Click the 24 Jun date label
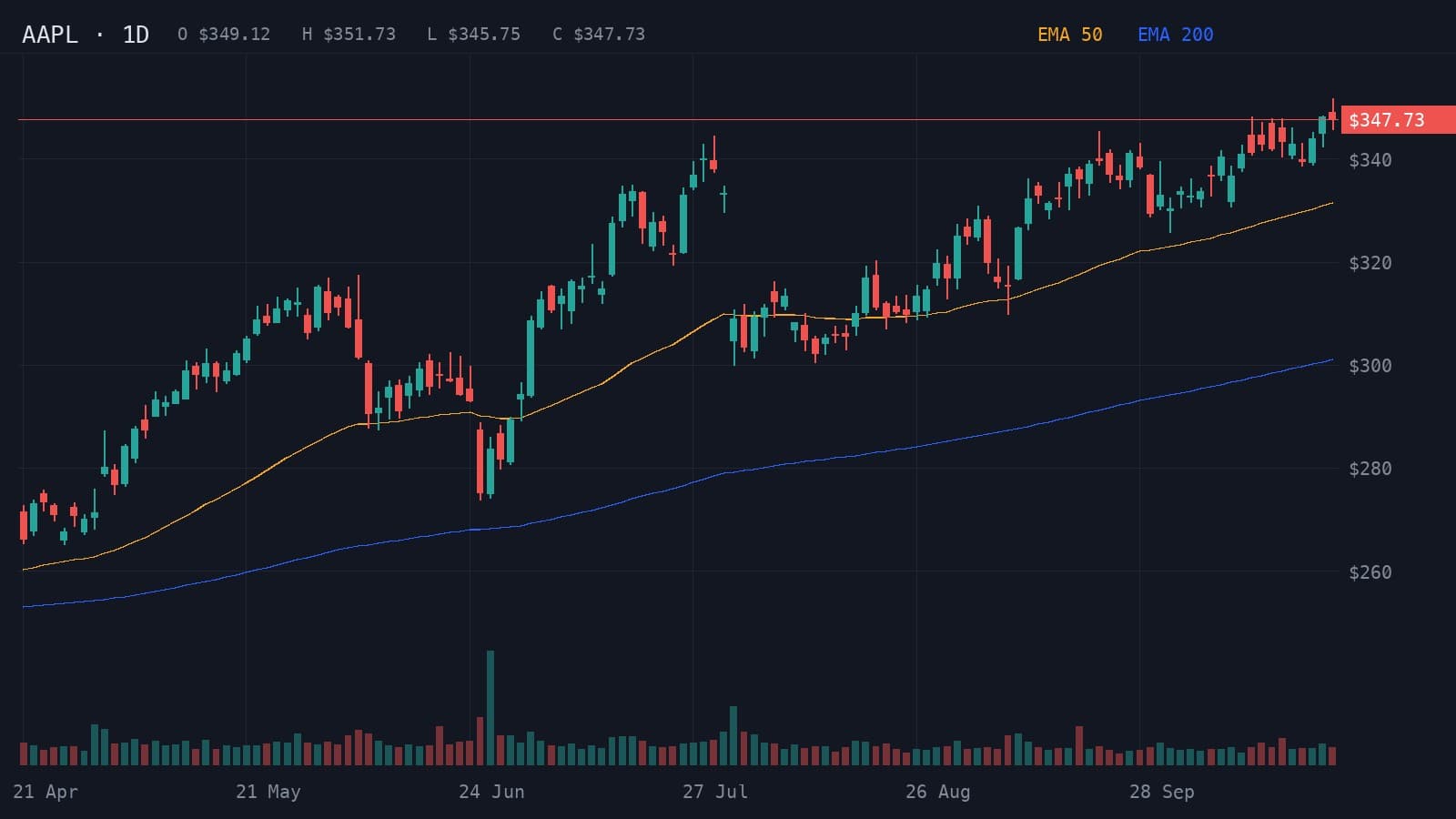 point(491,792)
